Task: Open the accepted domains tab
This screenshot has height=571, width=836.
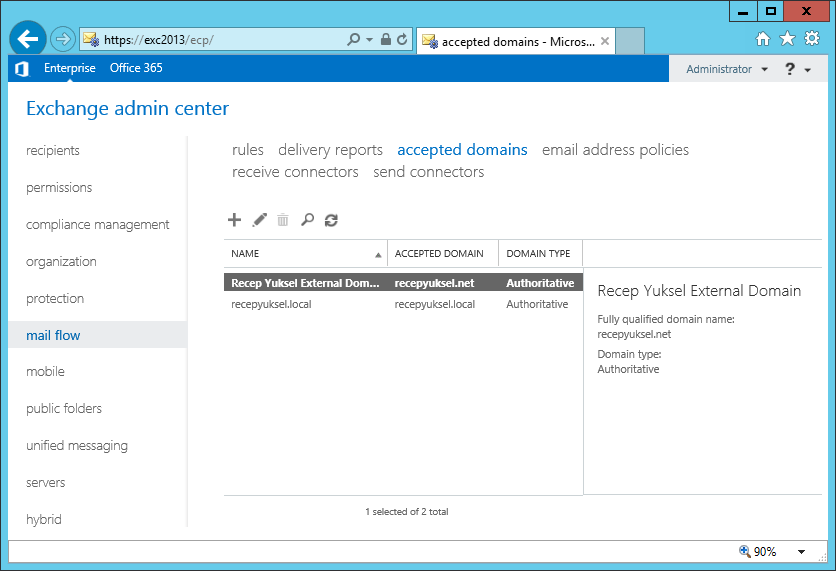Action: (x=462, y=150)
